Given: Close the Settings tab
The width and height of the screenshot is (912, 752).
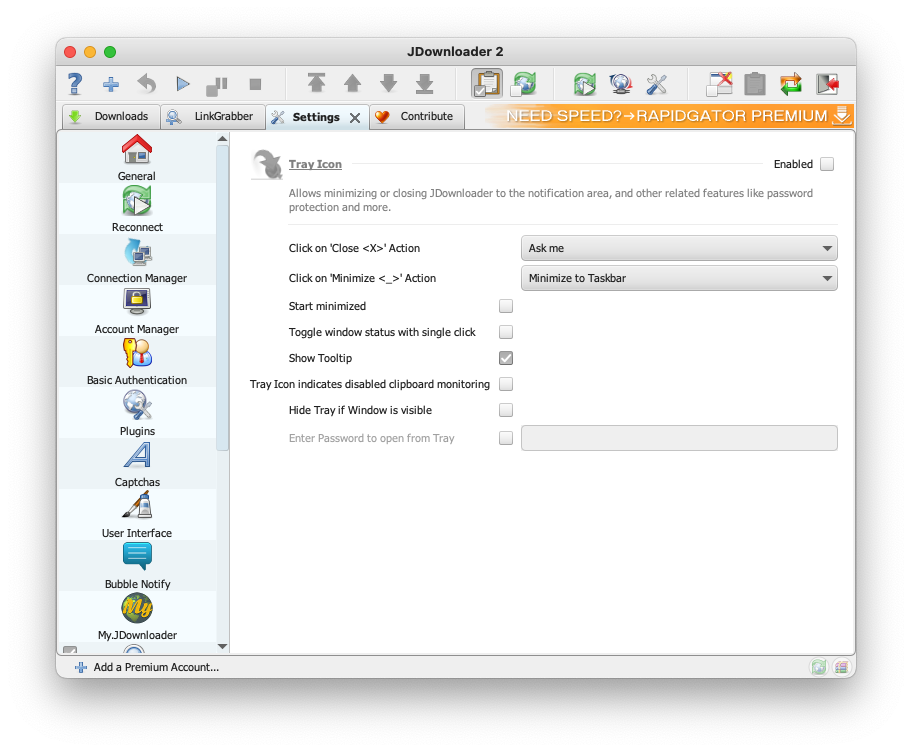Looking at the screenshot, I should click(x=355, y=117).
